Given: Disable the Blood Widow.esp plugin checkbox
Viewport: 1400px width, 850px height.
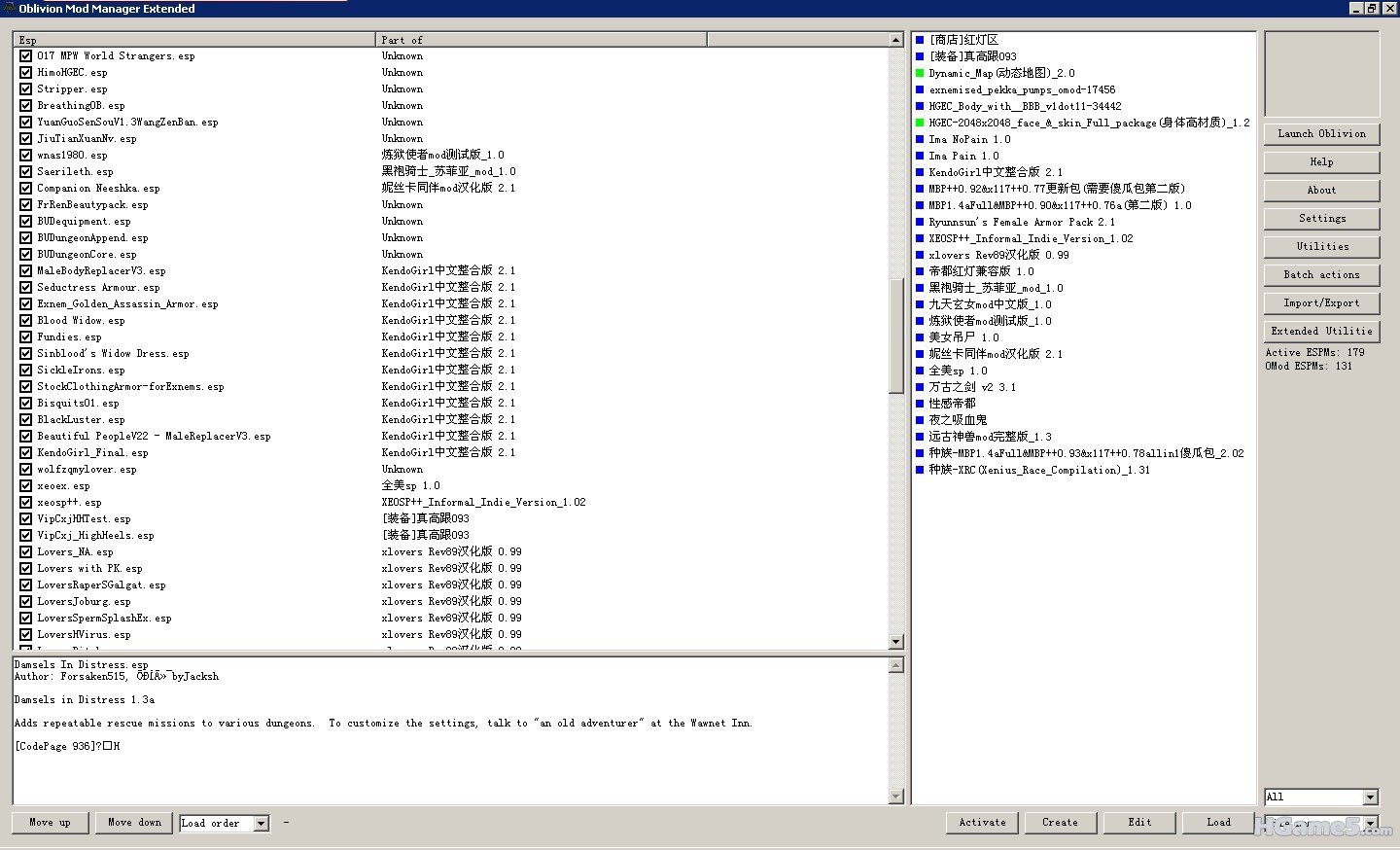Looking at the screenshot, I should click(x=26, y=320).
